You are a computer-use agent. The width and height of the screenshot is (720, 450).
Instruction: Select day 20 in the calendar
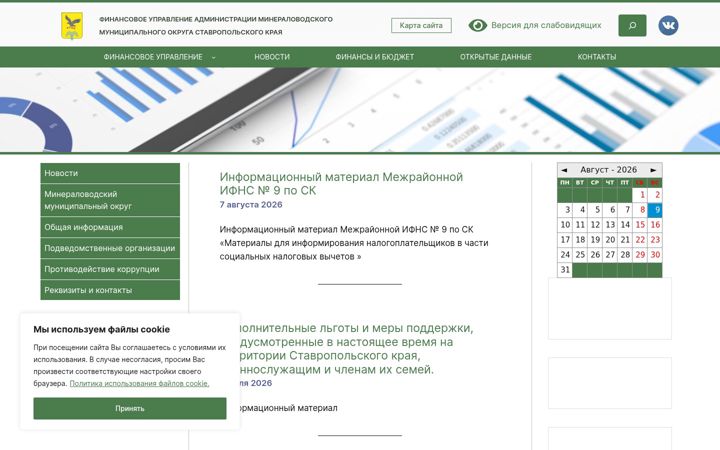(610, 240)
